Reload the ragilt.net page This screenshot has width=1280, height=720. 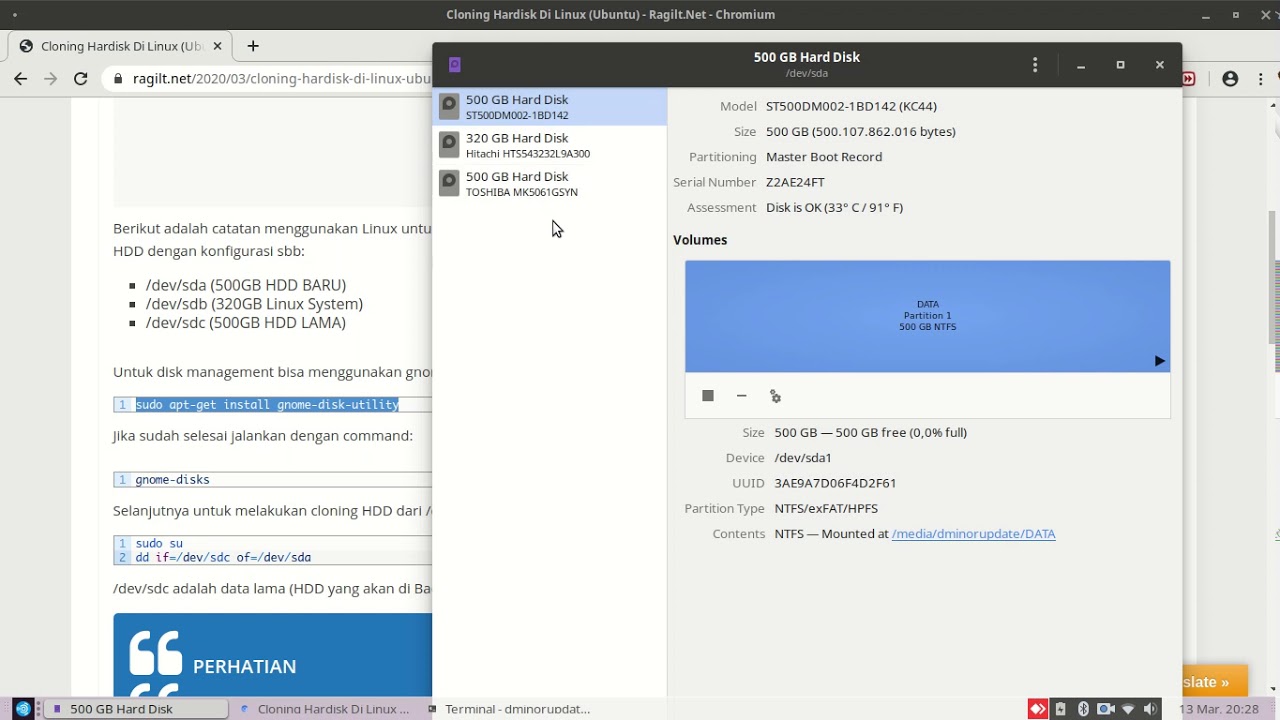pos(81,79)
